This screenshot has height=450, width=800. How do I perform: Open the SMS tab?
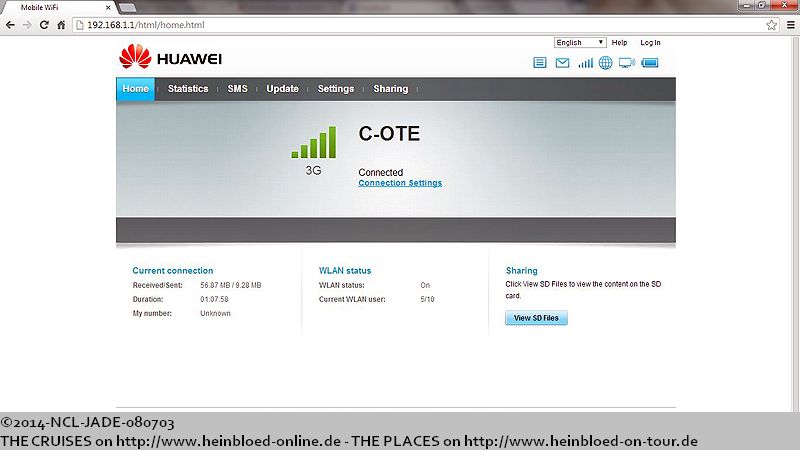point(237,89)
